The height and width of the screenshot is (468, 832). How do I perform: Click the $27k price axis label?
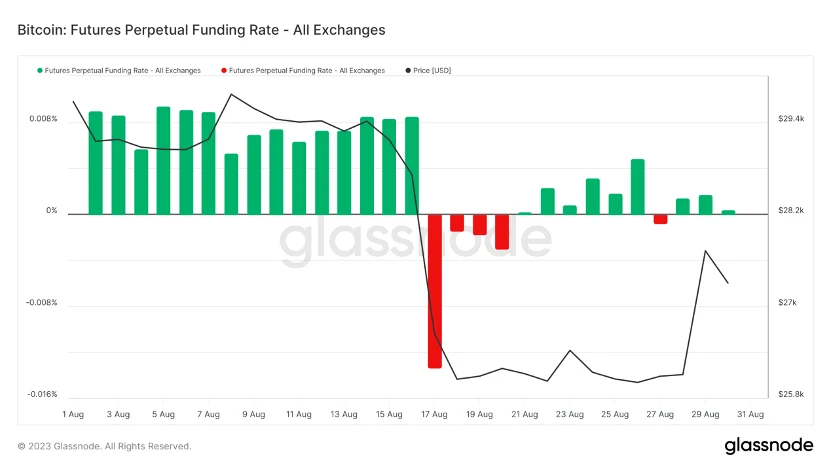[x=787, y=302]
